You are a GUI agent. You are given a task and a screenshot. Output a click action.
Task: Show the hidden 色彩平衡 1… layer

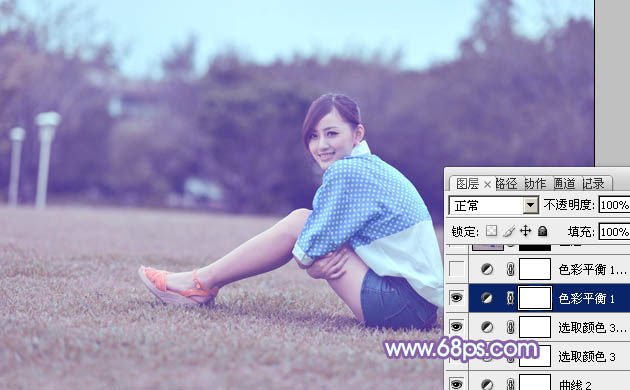(x=456, y=269)
